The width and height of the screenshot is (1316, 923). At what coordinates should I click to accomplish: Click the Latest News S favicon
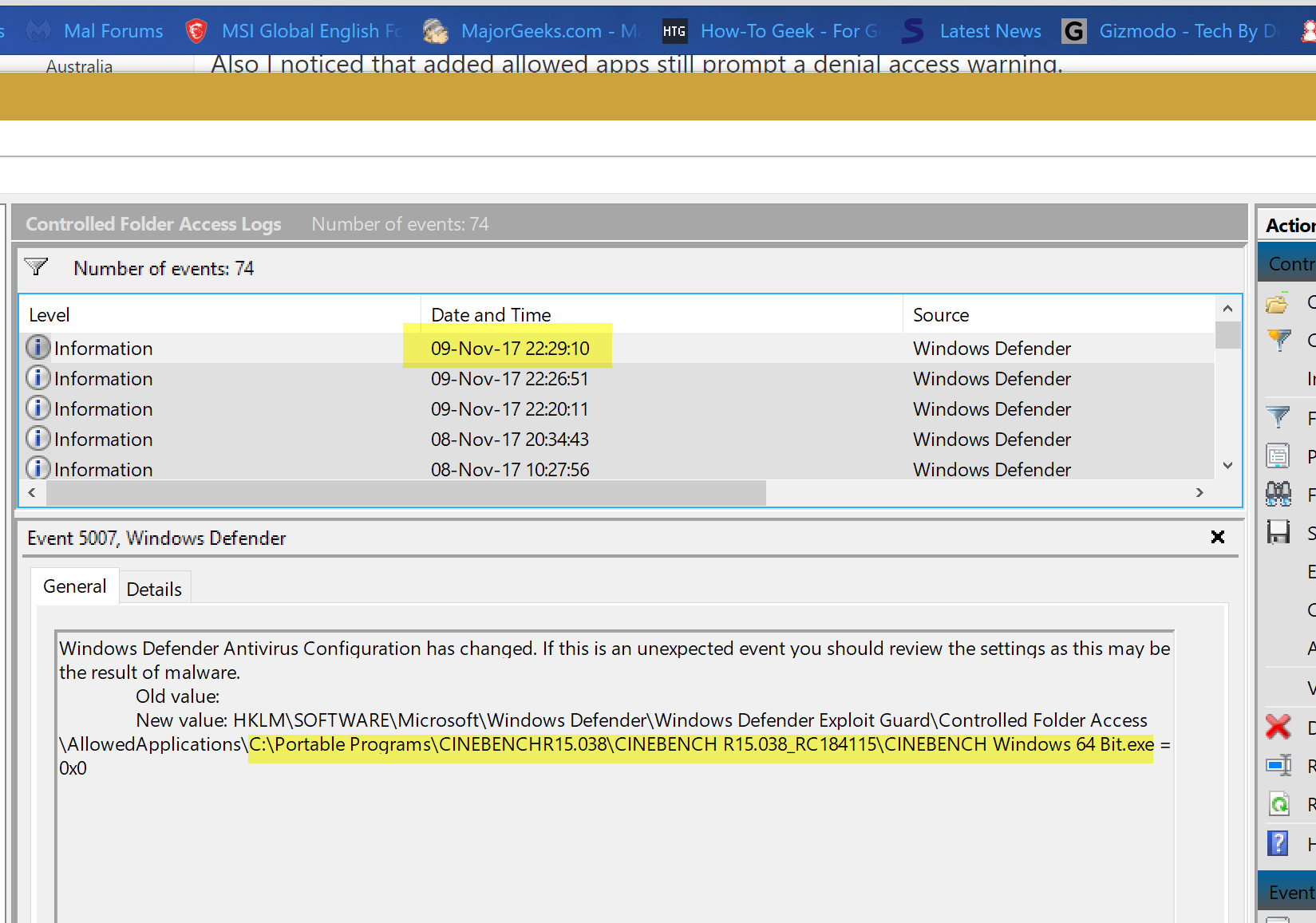point(913,31)
